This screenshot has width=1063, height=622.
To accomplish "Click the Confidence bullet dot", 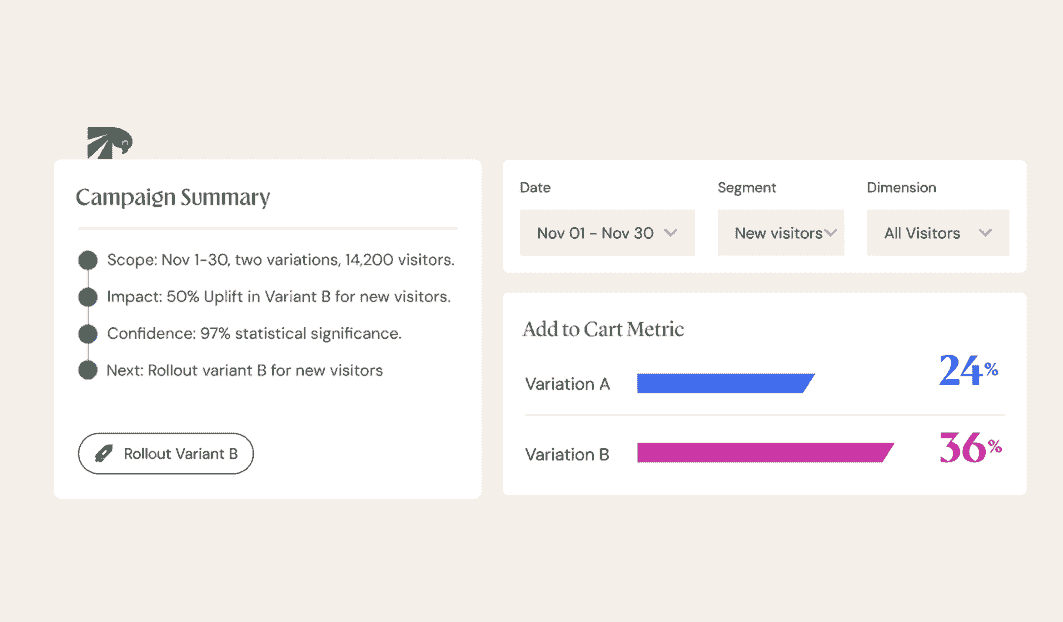I will point(87,334).
